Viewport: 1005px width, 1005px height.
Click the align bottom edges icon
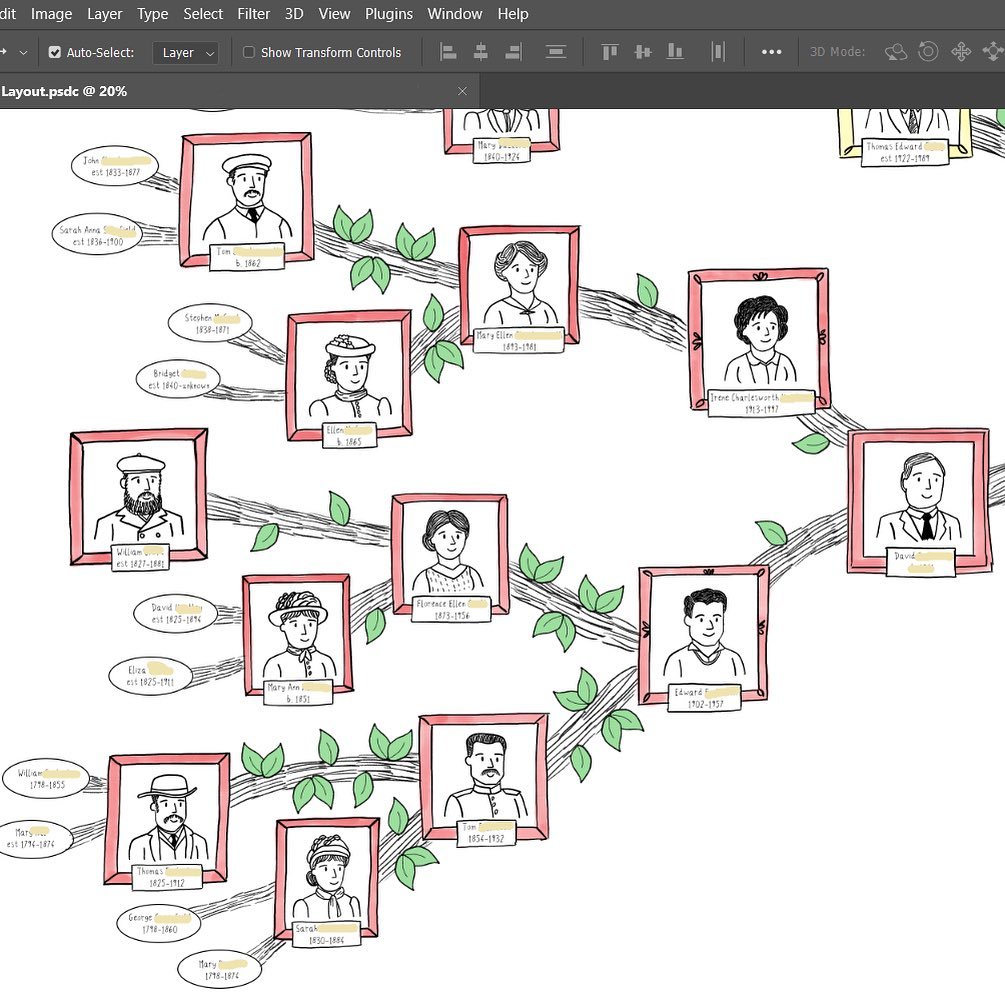675,52
